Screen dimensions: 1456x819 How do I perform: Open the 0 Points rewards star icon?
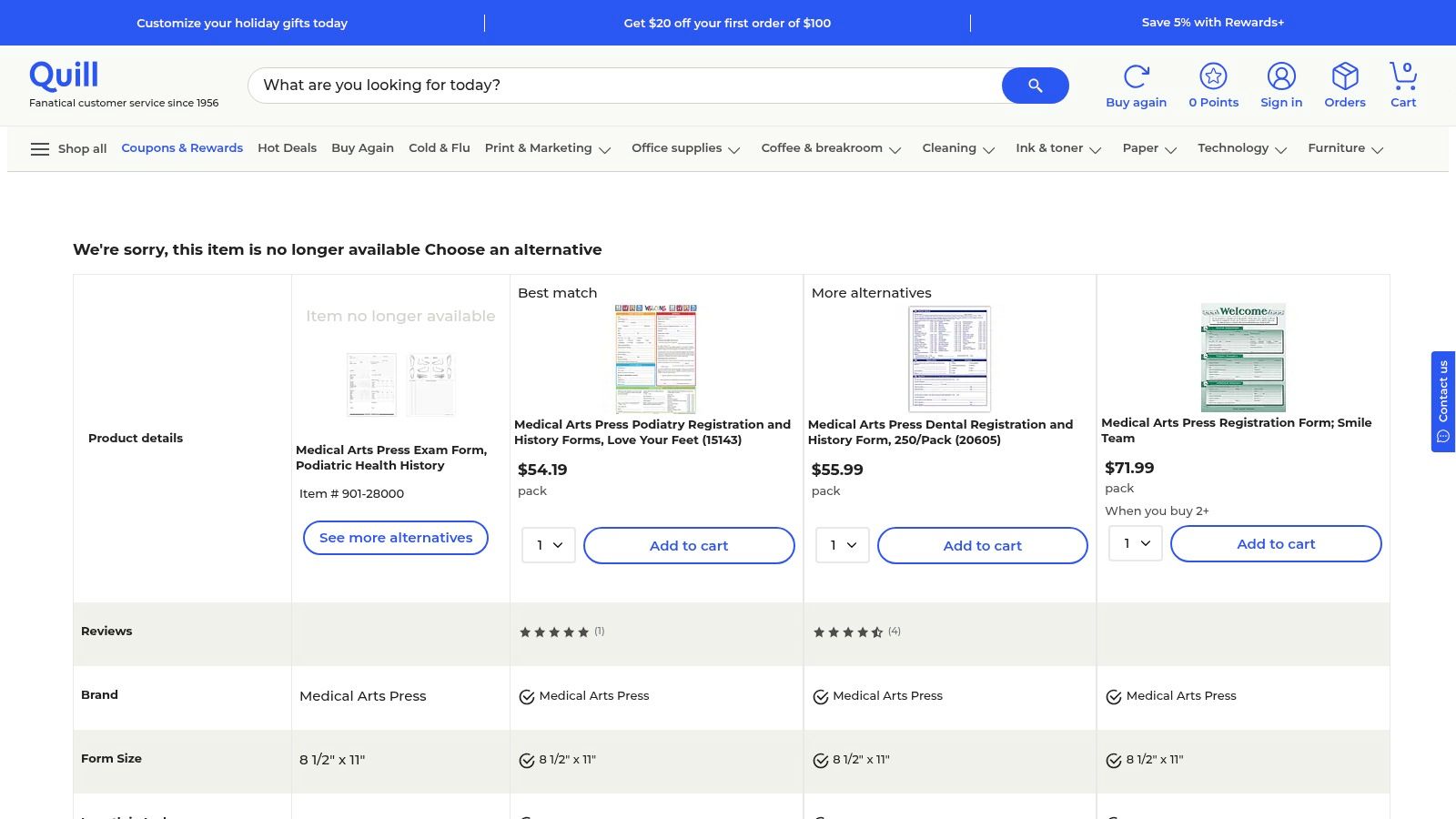click(1213, 76)
